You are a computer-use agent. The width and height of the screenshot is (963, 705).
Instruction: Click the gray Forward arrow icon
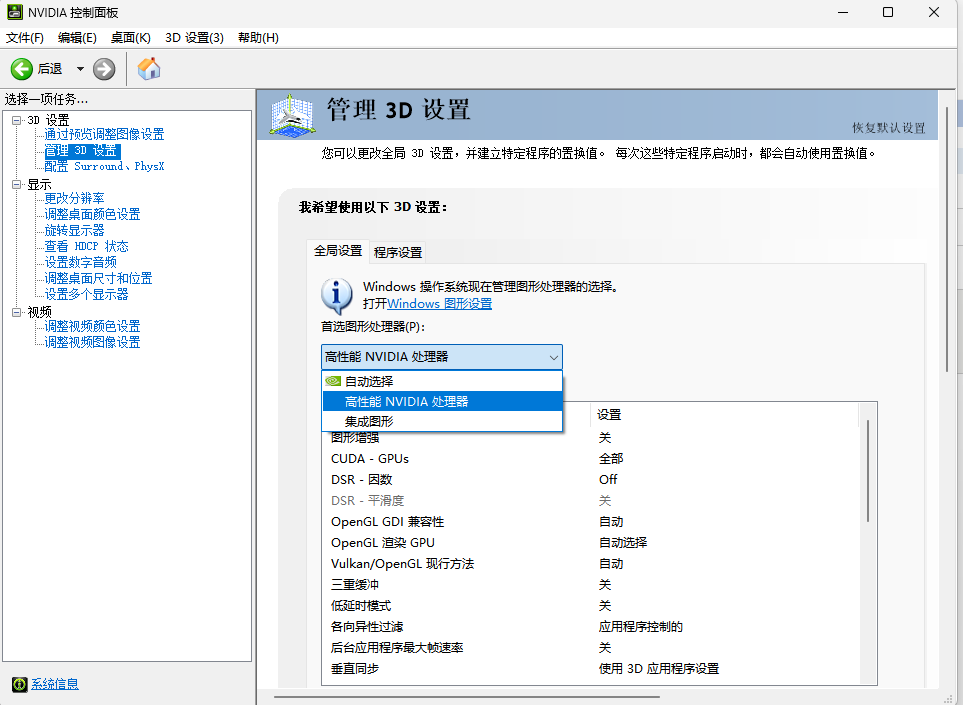104,69
